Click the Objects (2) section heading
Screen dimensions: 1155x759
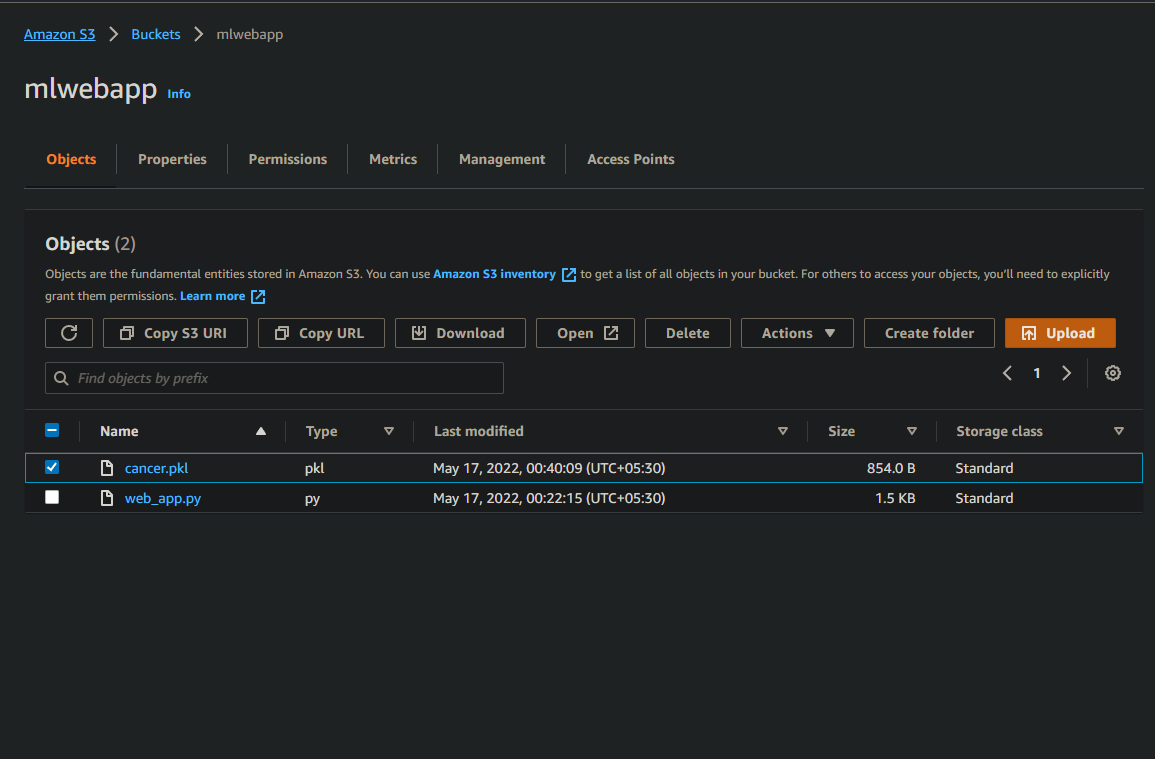click(x=91, y=244)
